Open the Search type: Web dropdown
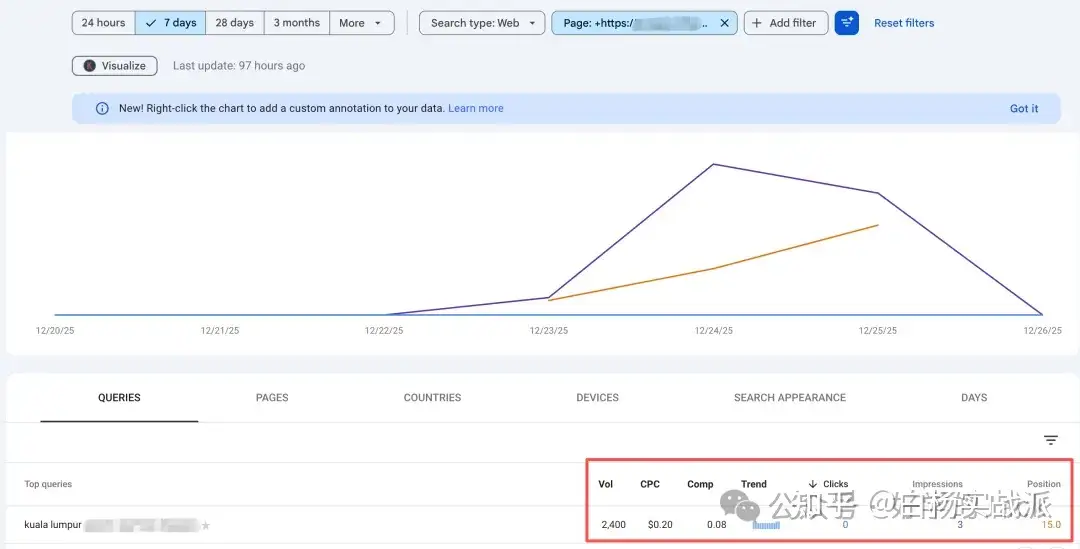Screen dimensions: 1080x549 pyautogui.click(x=482, y=23)
